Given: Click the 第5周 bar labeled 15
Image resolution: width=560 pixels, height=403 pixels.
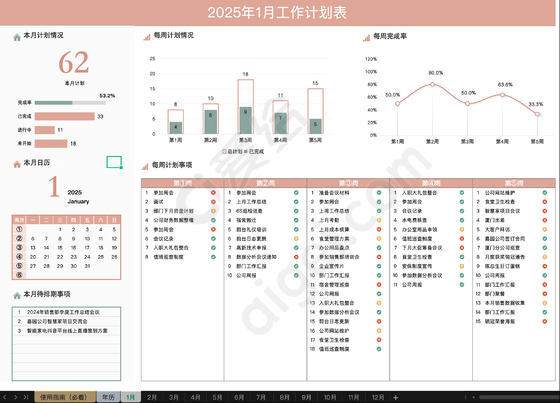Looking at the screenshot, I should tap(315, 111).
